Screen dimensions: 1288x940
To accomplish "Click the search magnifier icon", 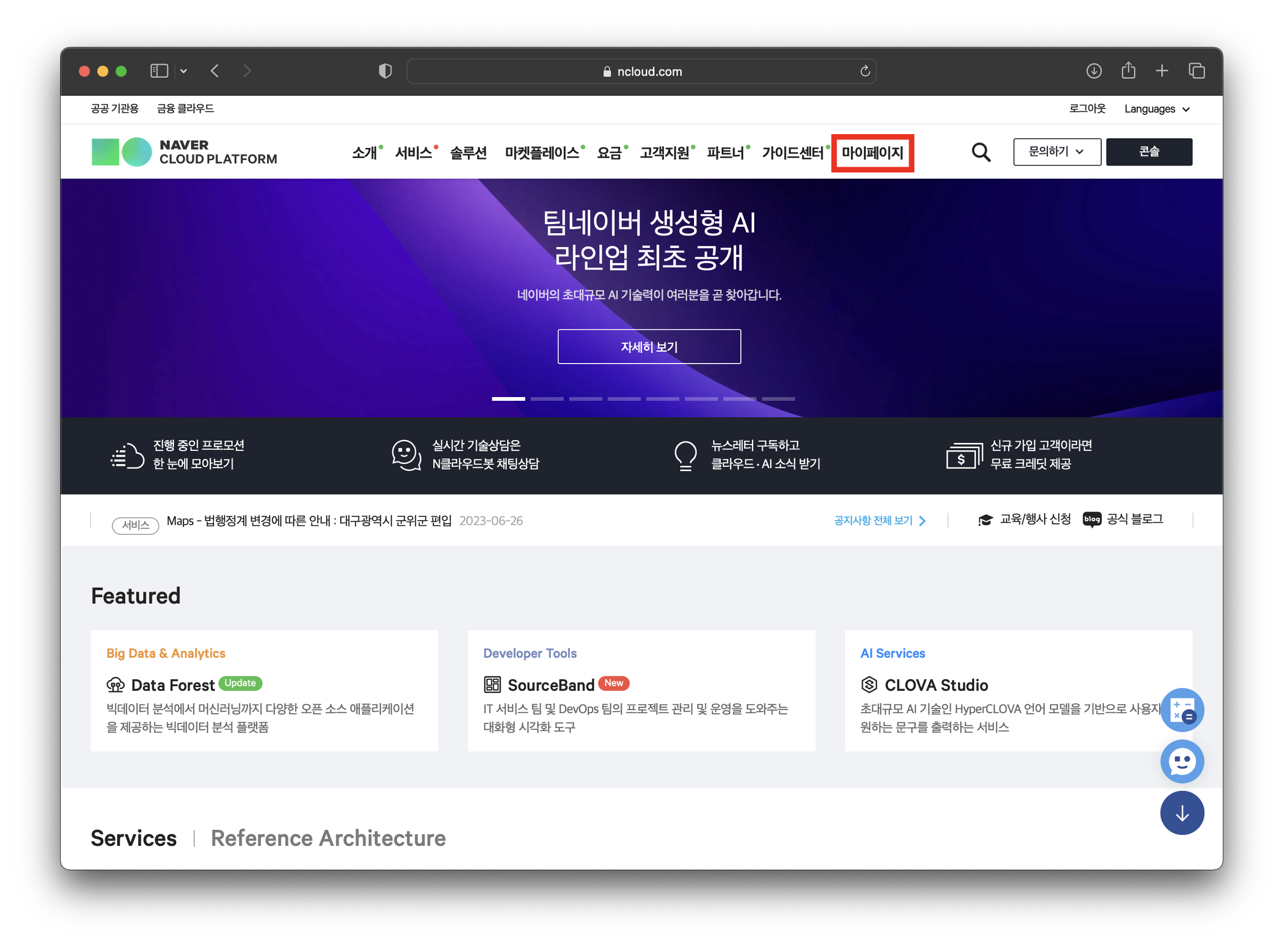I will 981,152.
